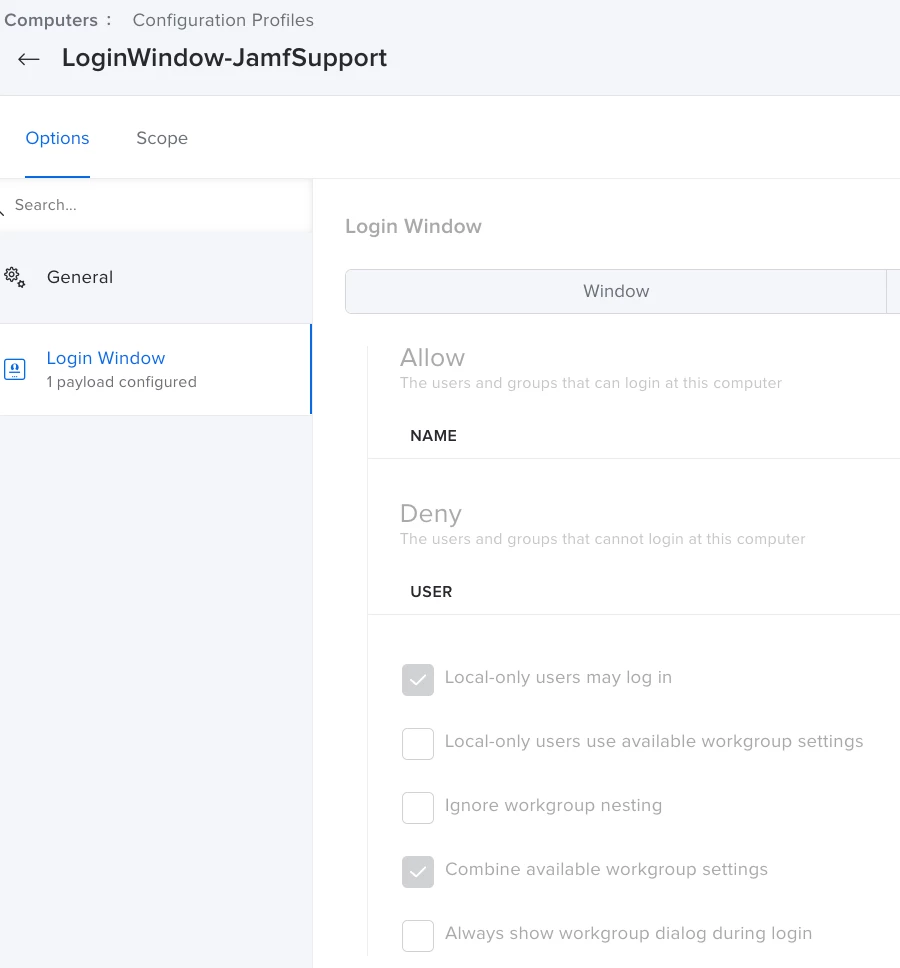Click the Deny section heading
Viewport: 900px width, 968px height.
[431, 514]
